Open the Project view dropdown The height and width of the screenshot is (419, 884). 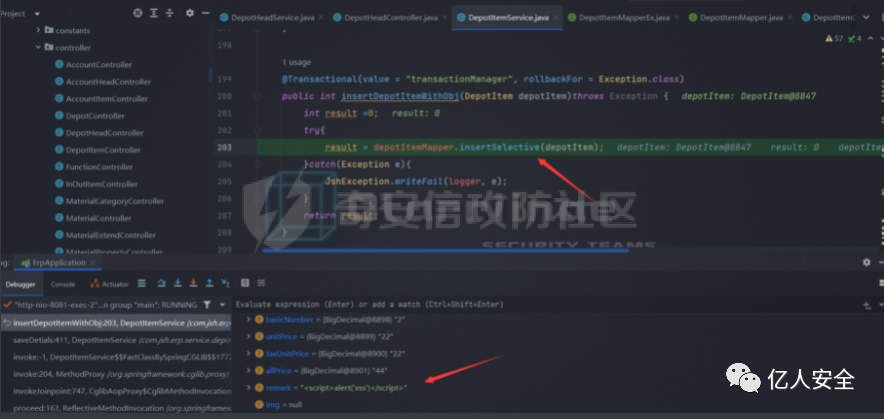coord(37,14)
